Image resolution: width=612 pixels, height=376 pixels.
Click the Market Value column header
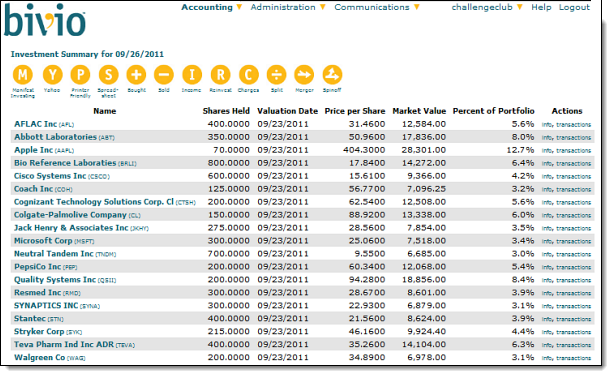(419, 111)
